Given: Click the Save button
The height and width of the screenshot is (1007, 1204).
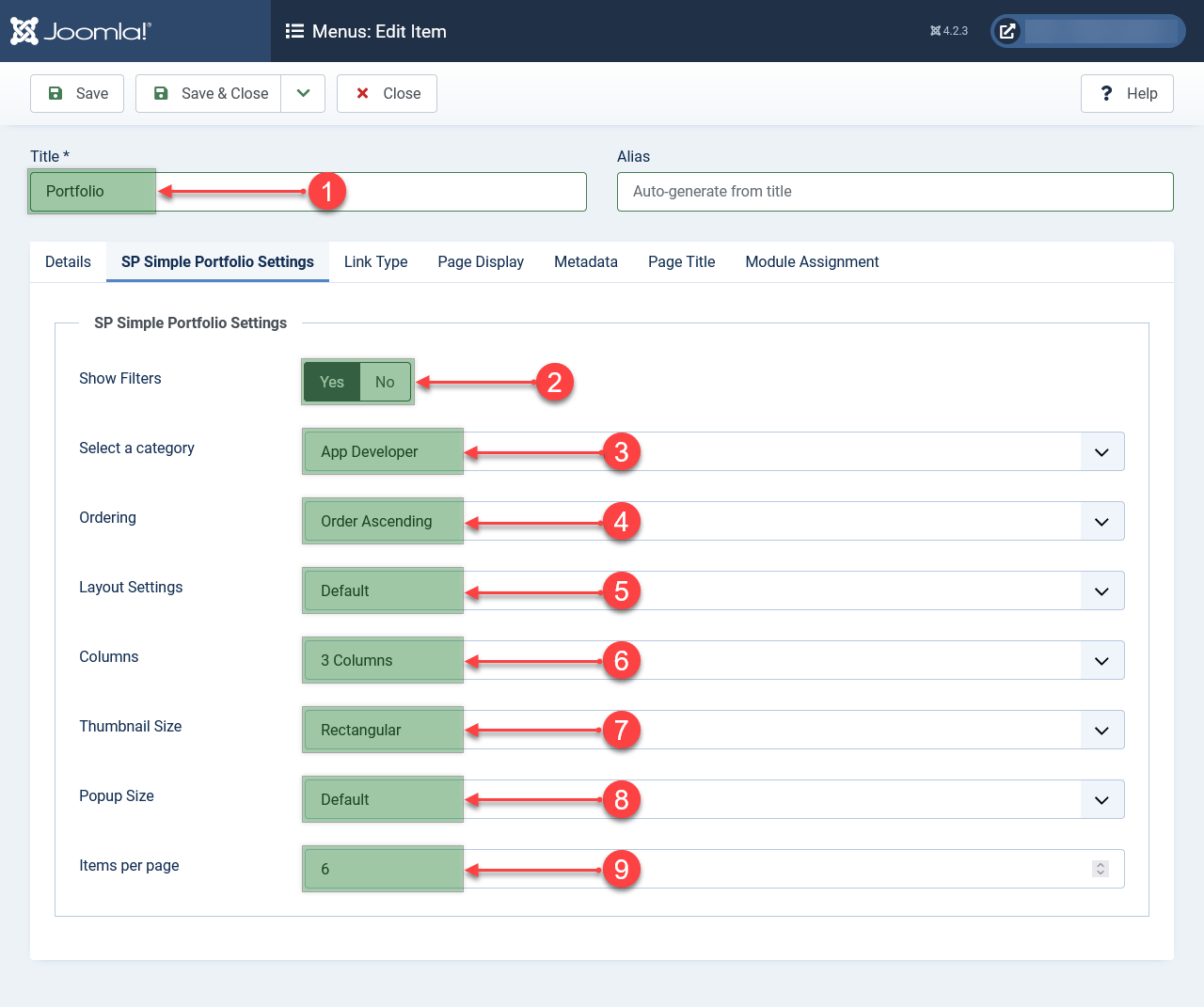Looking at the screenshot, I should (x=77, y=93).
